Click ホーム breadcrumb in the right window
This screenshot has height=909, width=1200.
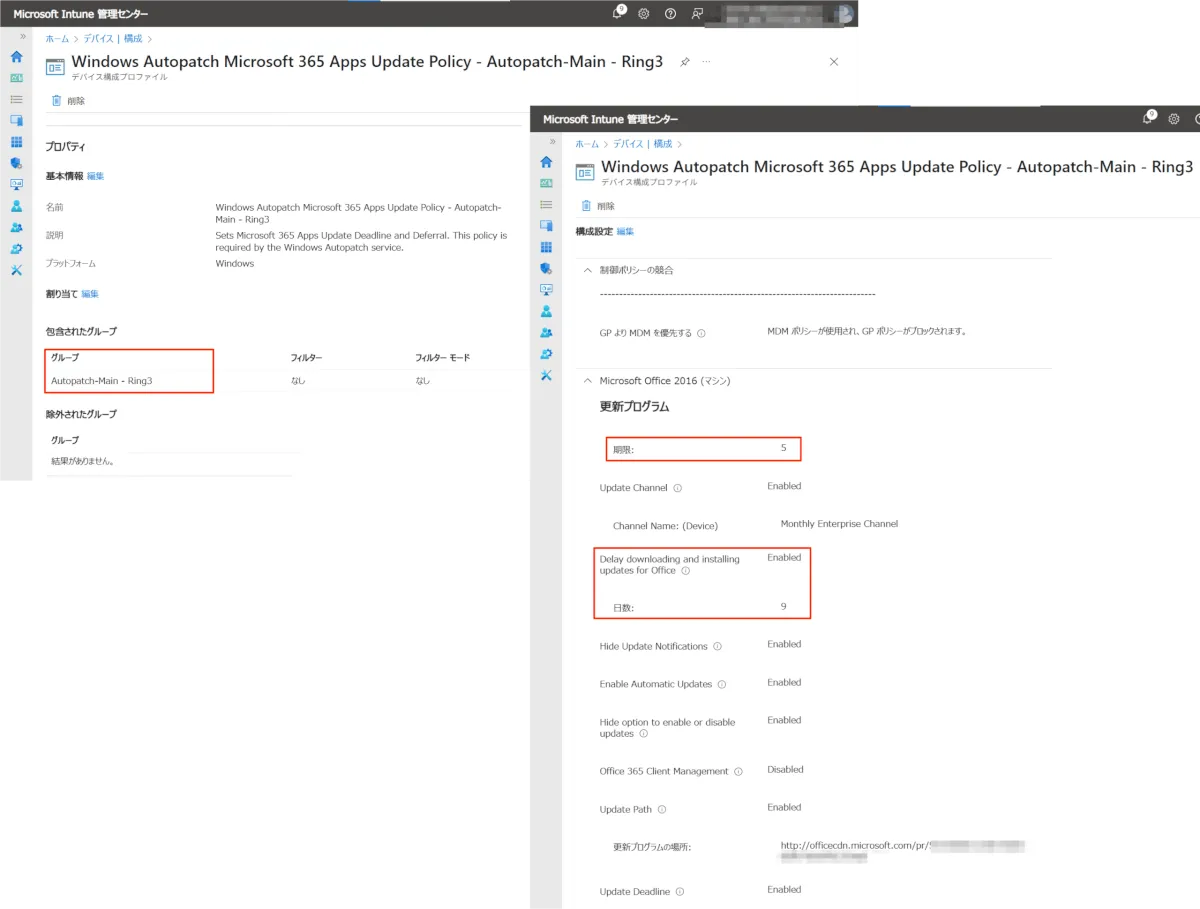pyautogui.click(x=587, y=144)
